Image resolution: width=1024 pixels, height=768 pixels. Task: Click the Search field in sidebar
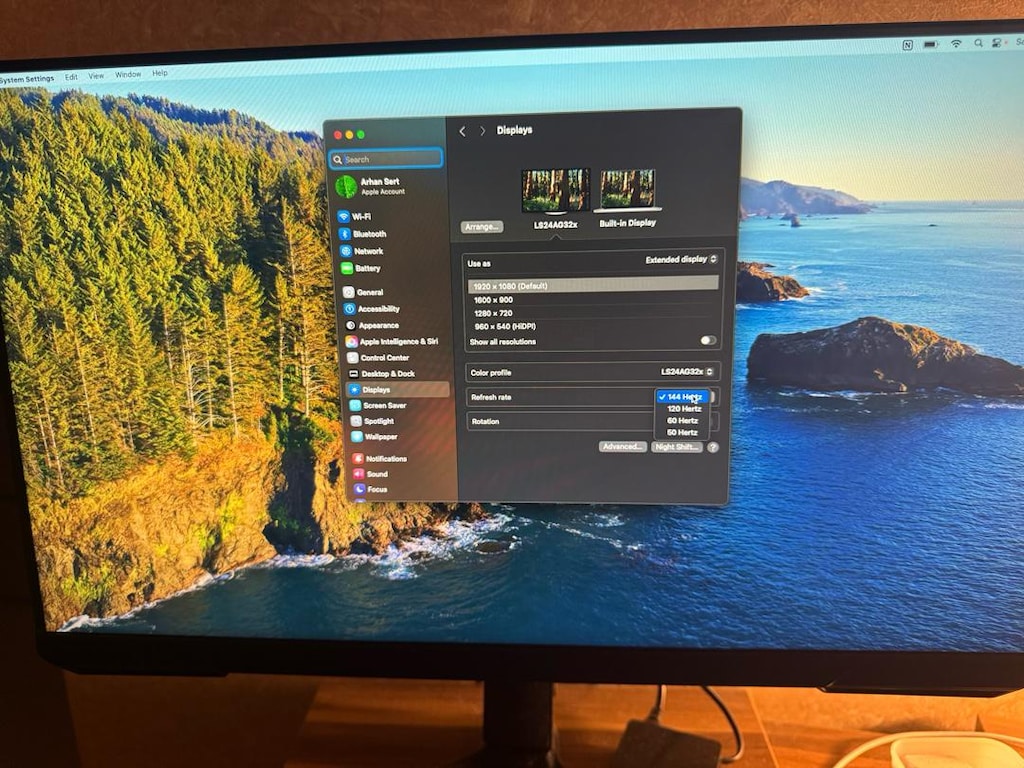pyautogui.click(x=386, y=159)
